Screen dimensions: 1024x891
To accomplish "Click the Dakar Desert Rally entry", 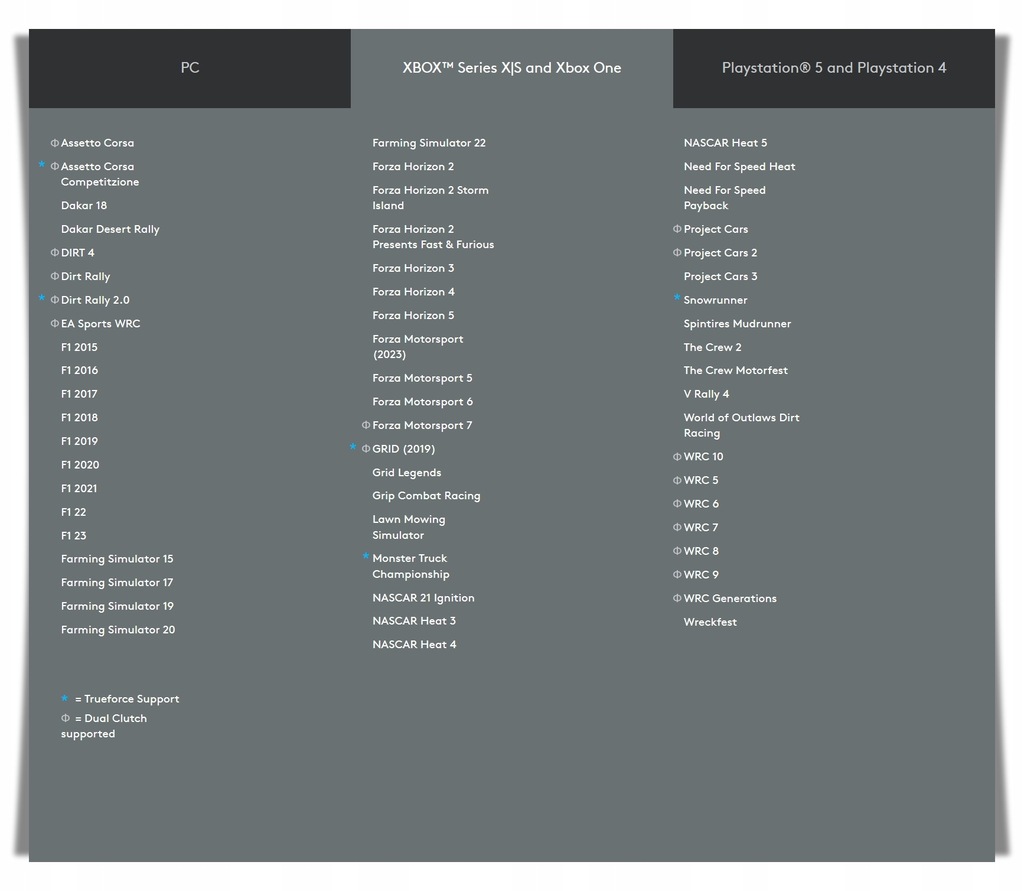I will [x=110, y=229].
